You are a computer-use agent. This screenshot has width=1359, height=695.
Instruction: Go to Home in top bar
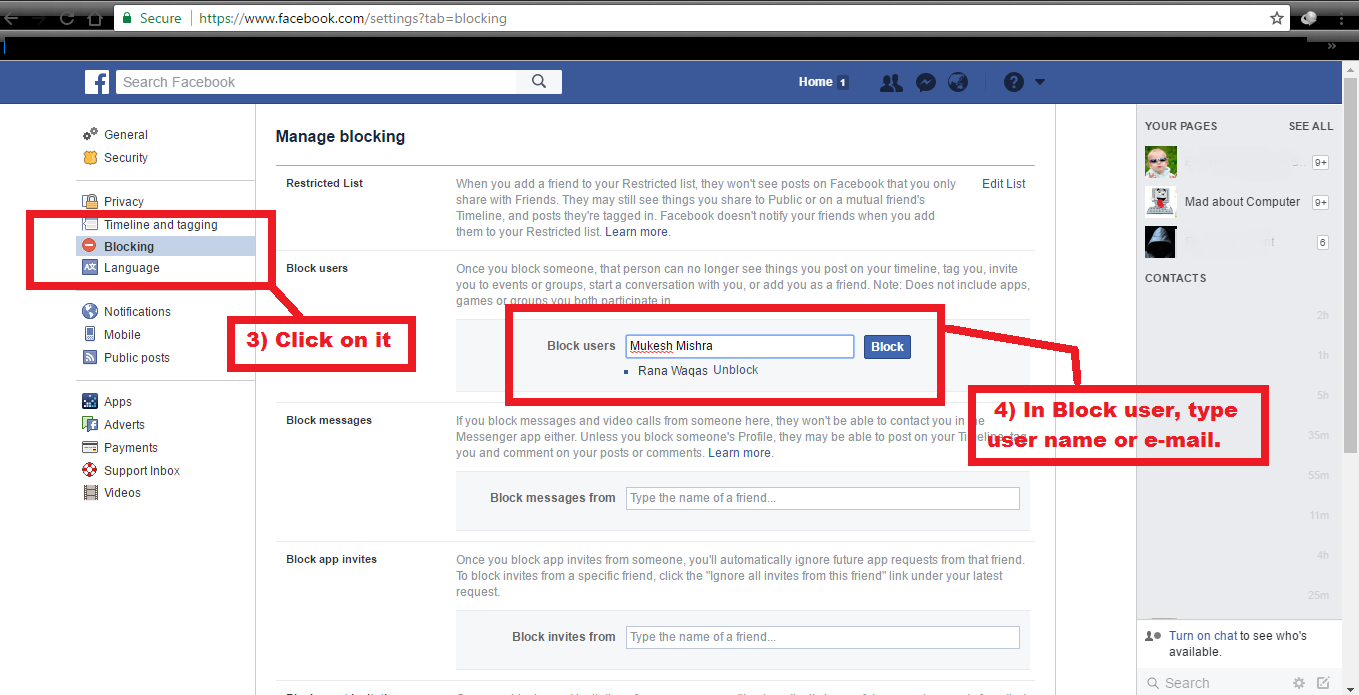(816, 82)
